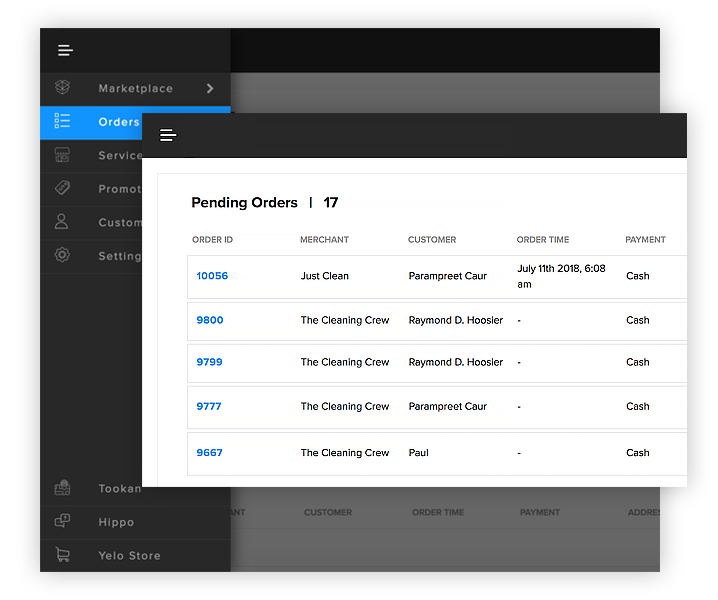Click the Orders list icon
The width and height of the screenshot is (718, 600).
62,122
